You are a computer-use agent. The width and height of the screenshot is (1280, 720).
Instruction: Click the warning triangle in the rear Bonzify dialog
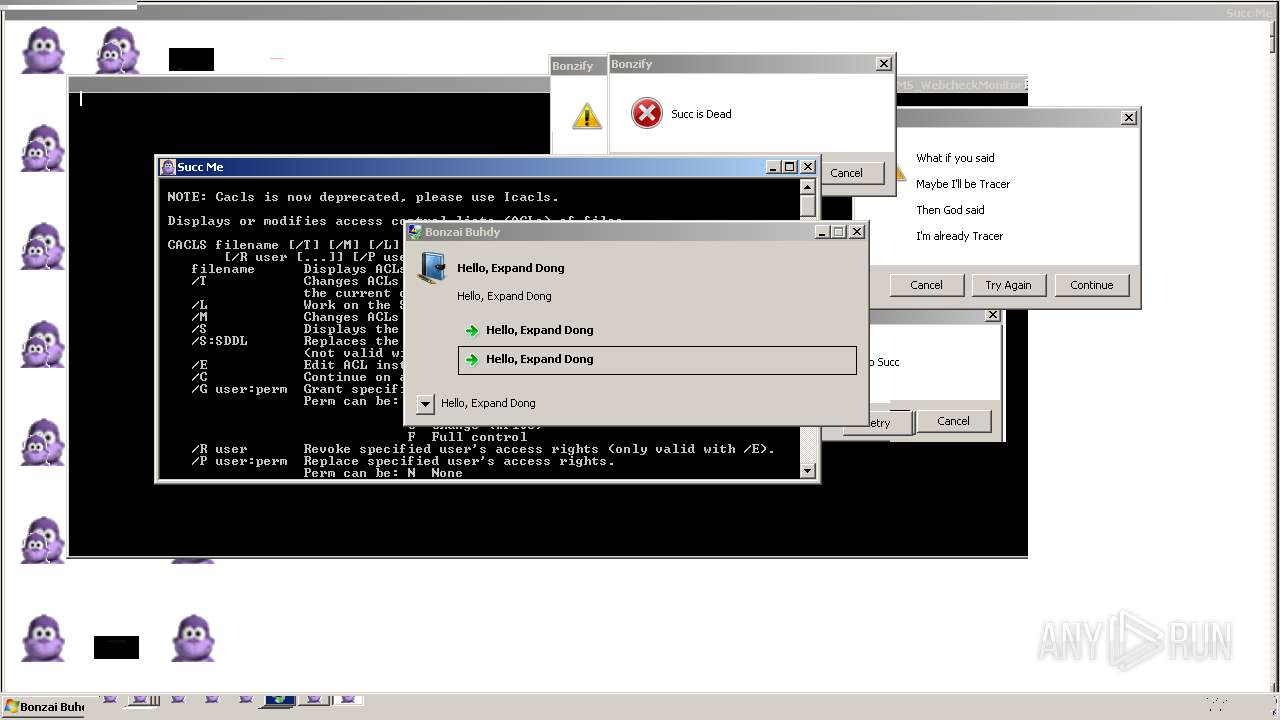(587, 116)
